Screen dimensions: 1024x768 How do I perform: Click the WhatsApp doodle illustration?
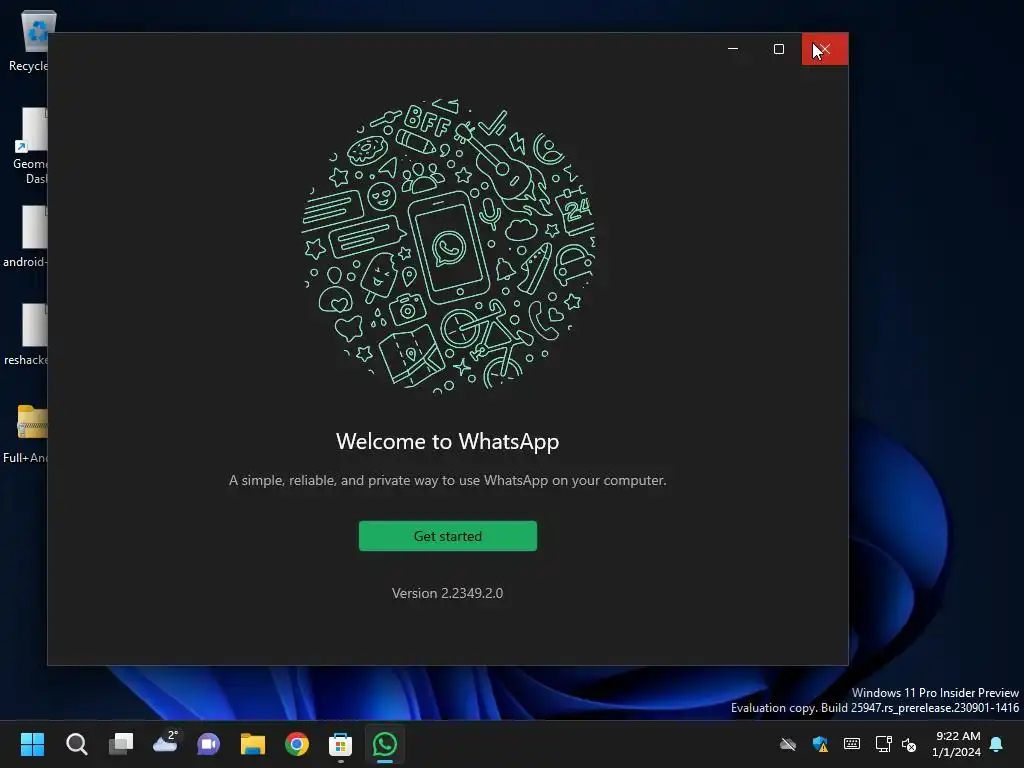(x=448, y=245)
